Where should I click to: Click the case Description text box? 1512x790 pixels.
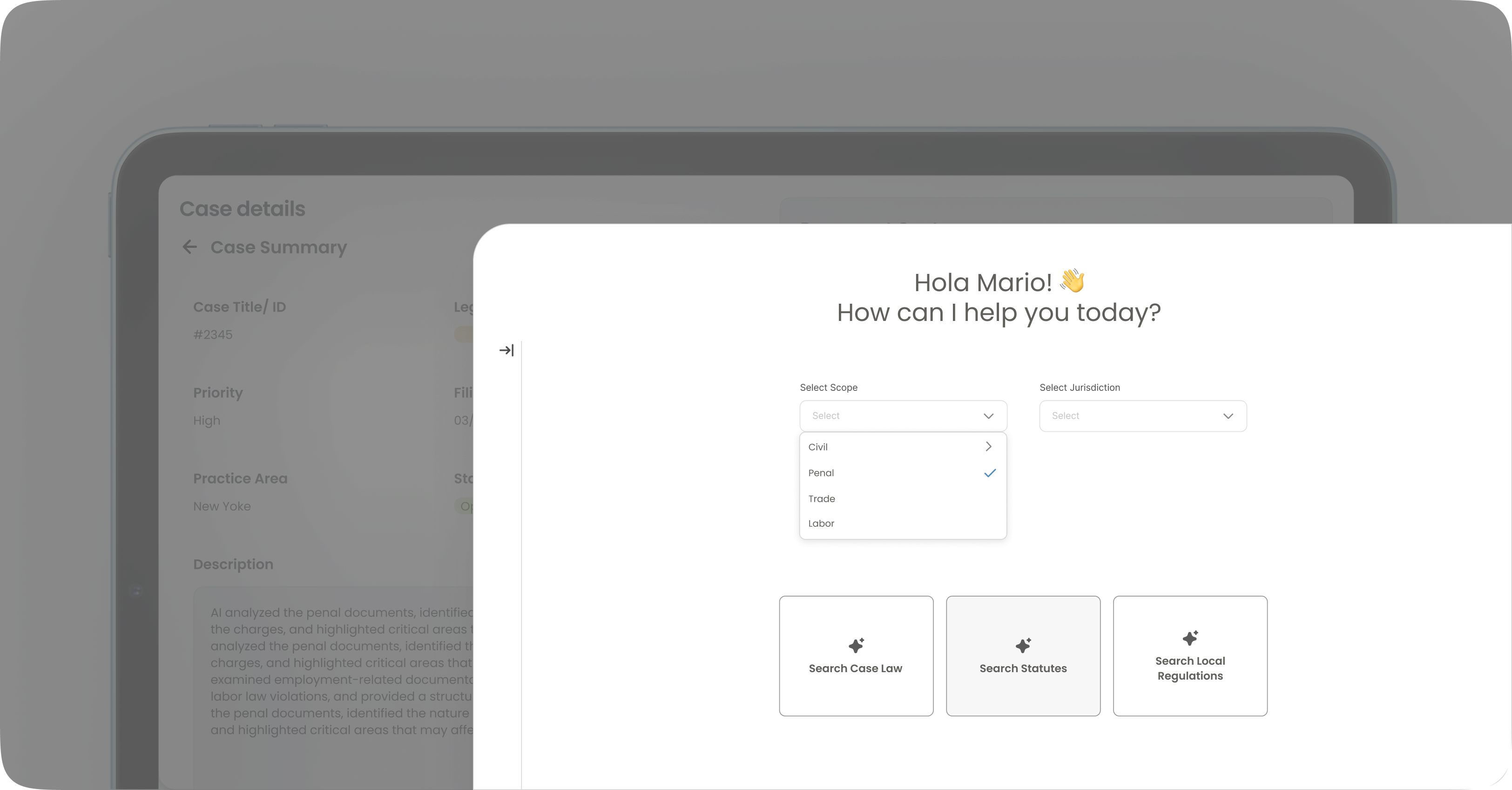[335, 675]
